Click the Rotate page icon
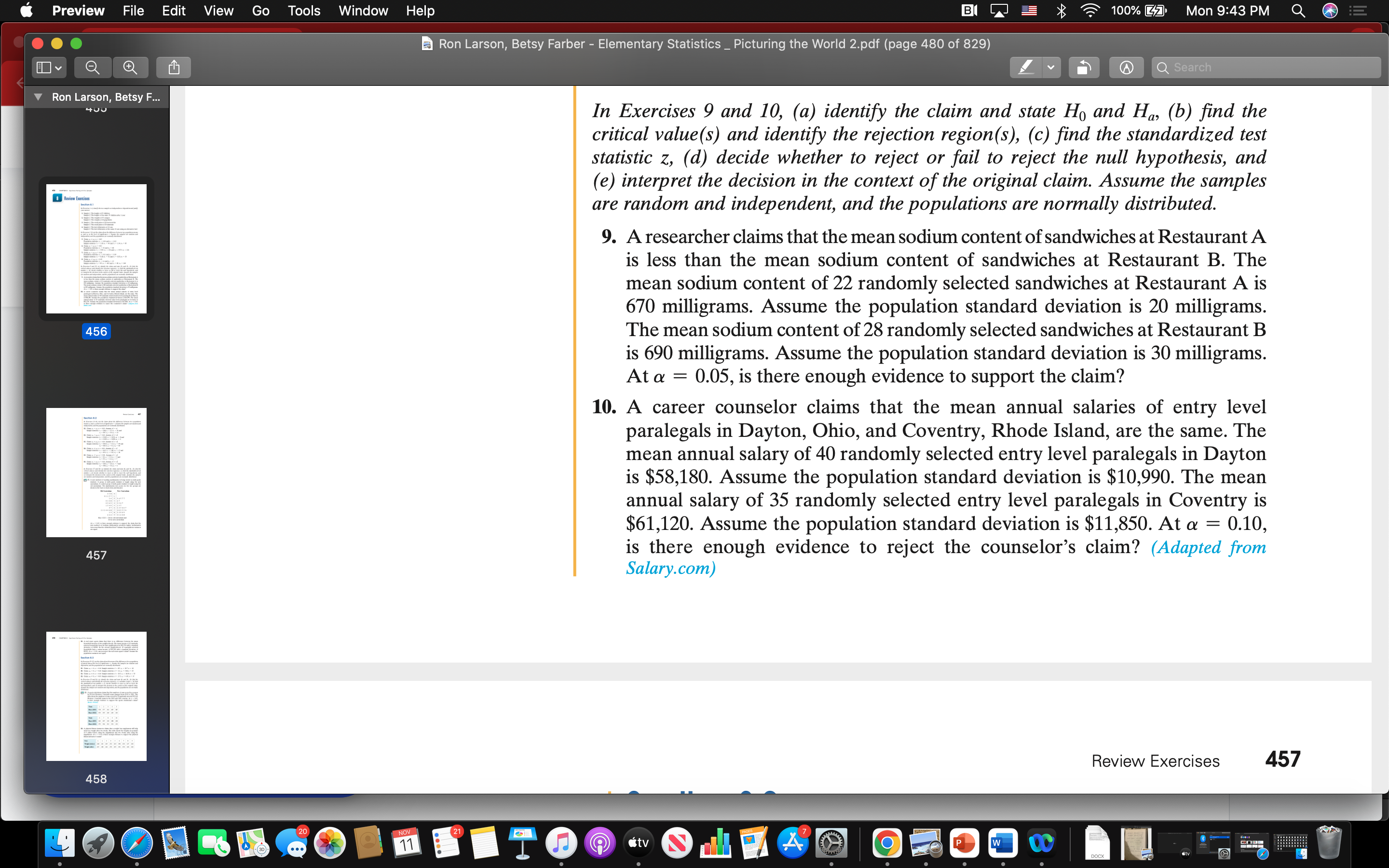 click(1083, 68)
